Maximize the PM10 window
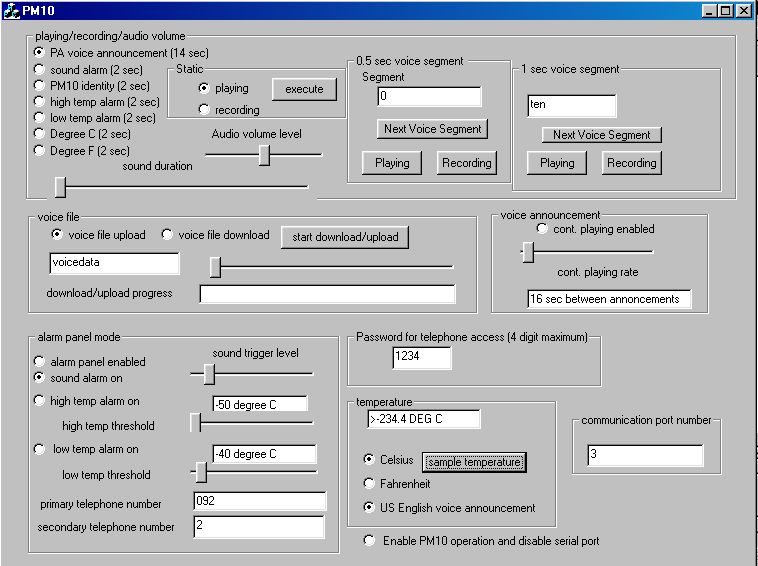 (x=726, y=10)
